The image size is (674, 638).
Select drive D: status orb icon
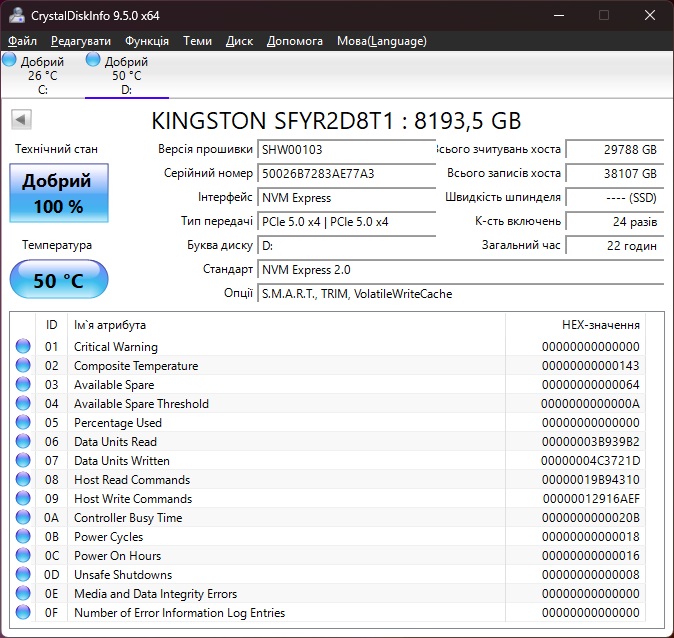pyautogui.click(x=94, y=60)
